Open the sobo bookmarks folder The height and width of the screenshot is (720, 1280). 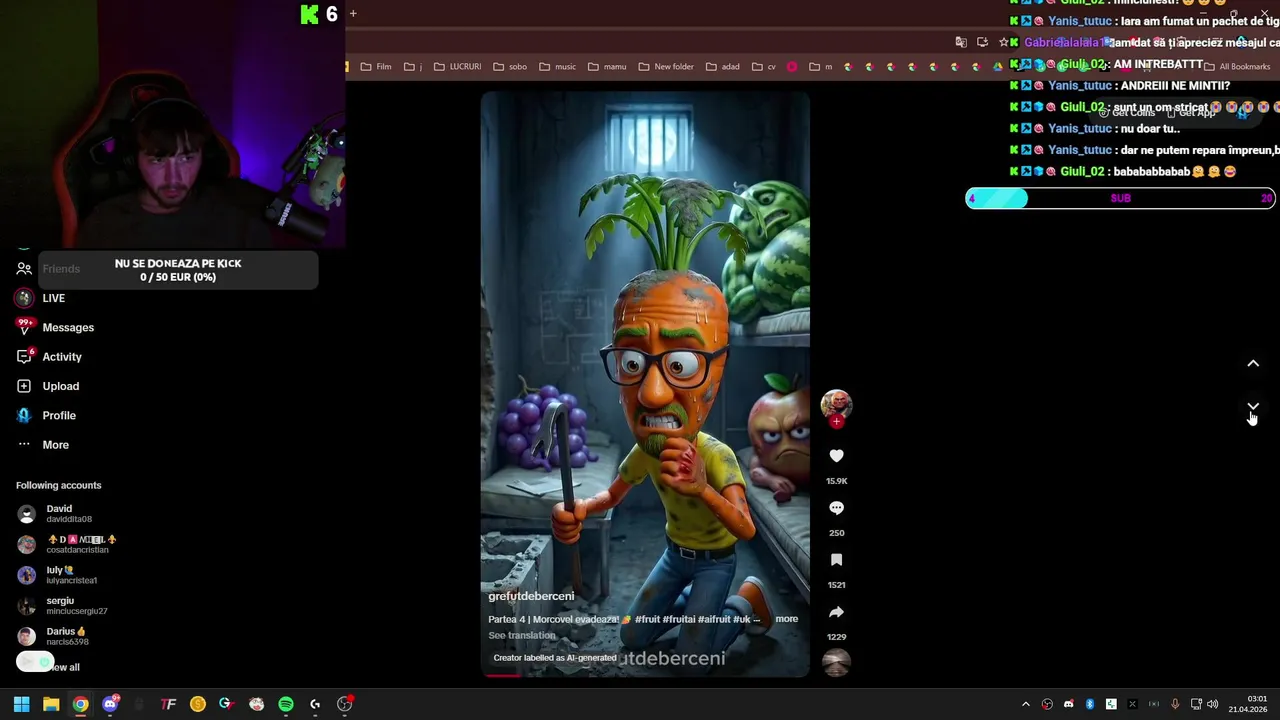(510, 67)
